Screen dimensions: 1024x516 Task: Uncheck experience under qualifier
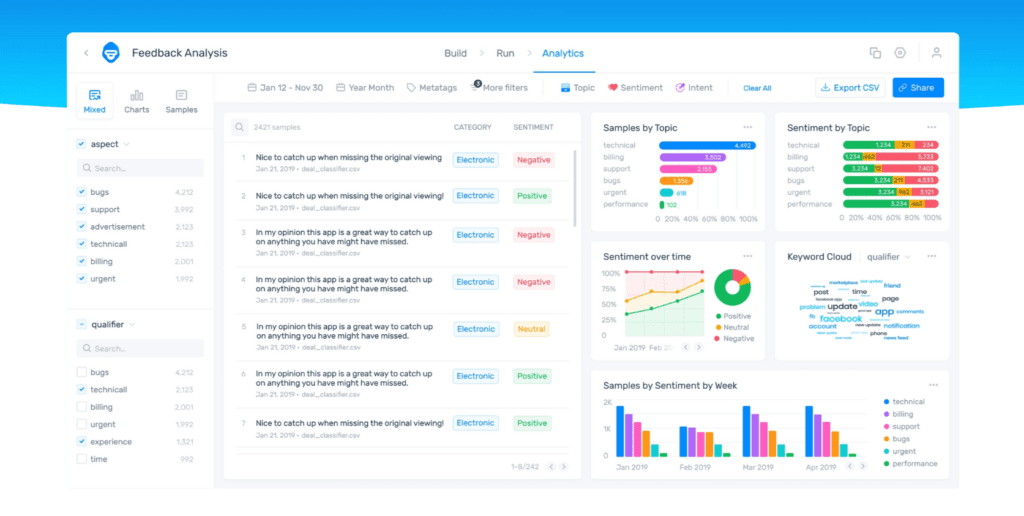[82, 442]
